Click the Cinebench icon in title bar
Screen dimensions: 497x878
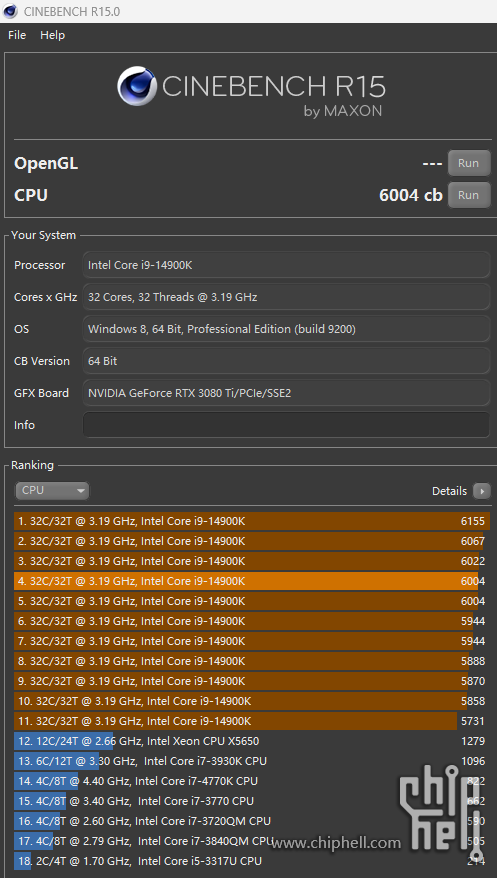[x=10, y=11]
